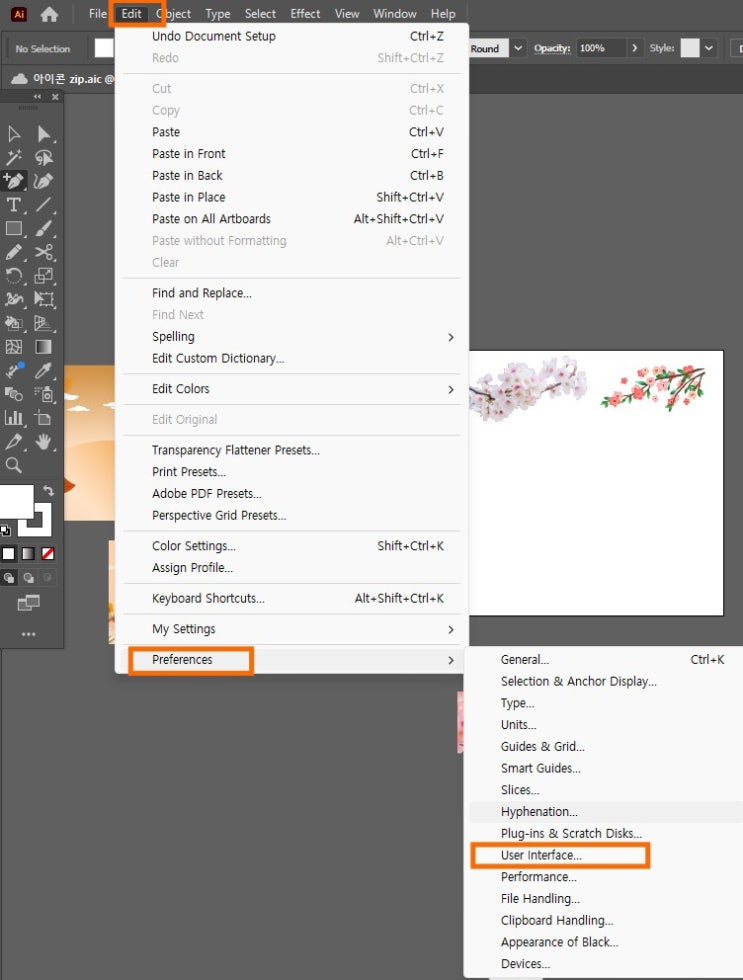This screenshot has width=743, height=980.
Task: Select the Perspective Grid tool
Action: coord(44,323)
